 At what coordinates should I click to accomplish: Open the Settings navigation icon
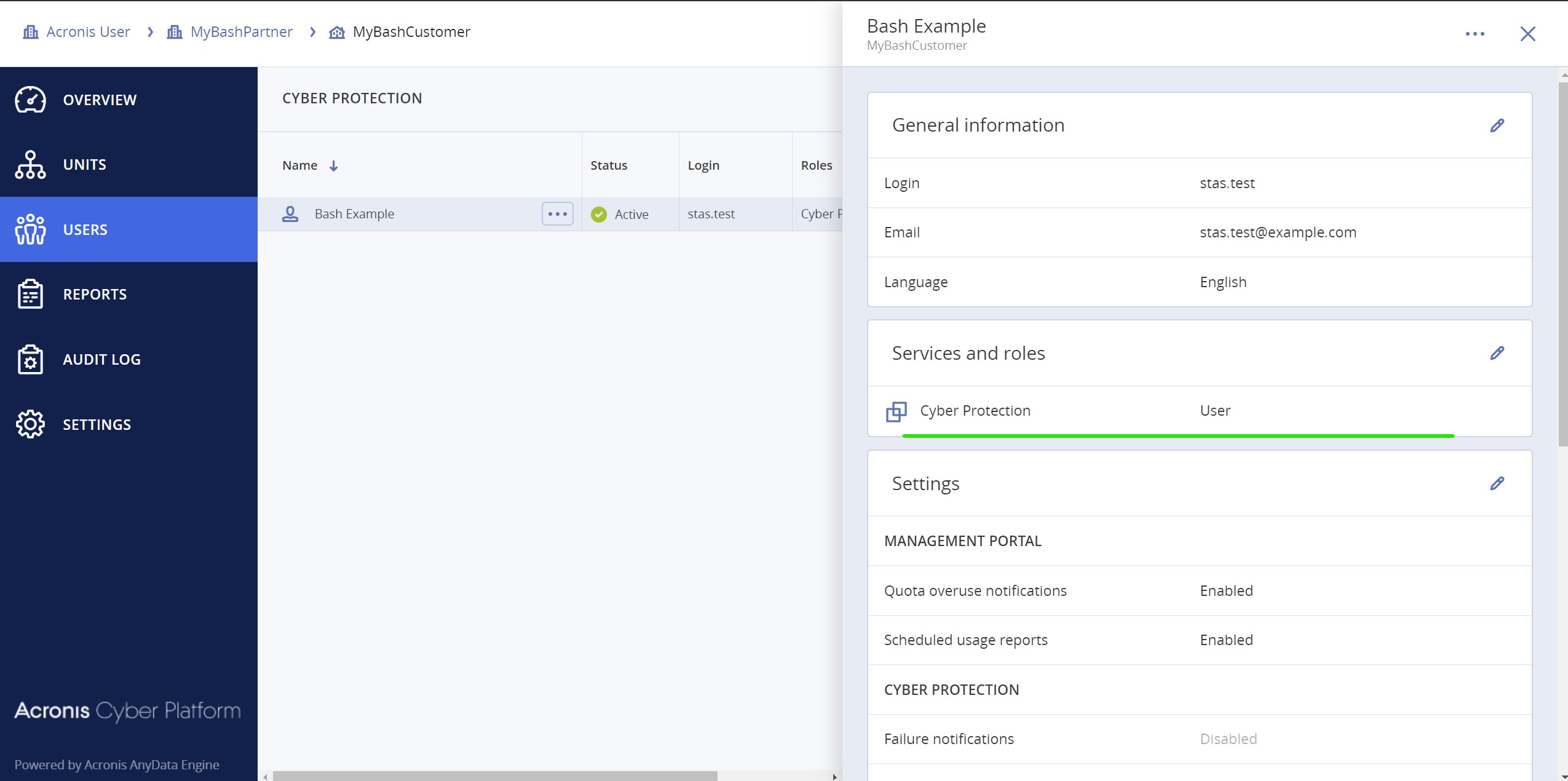pos(30,424)
